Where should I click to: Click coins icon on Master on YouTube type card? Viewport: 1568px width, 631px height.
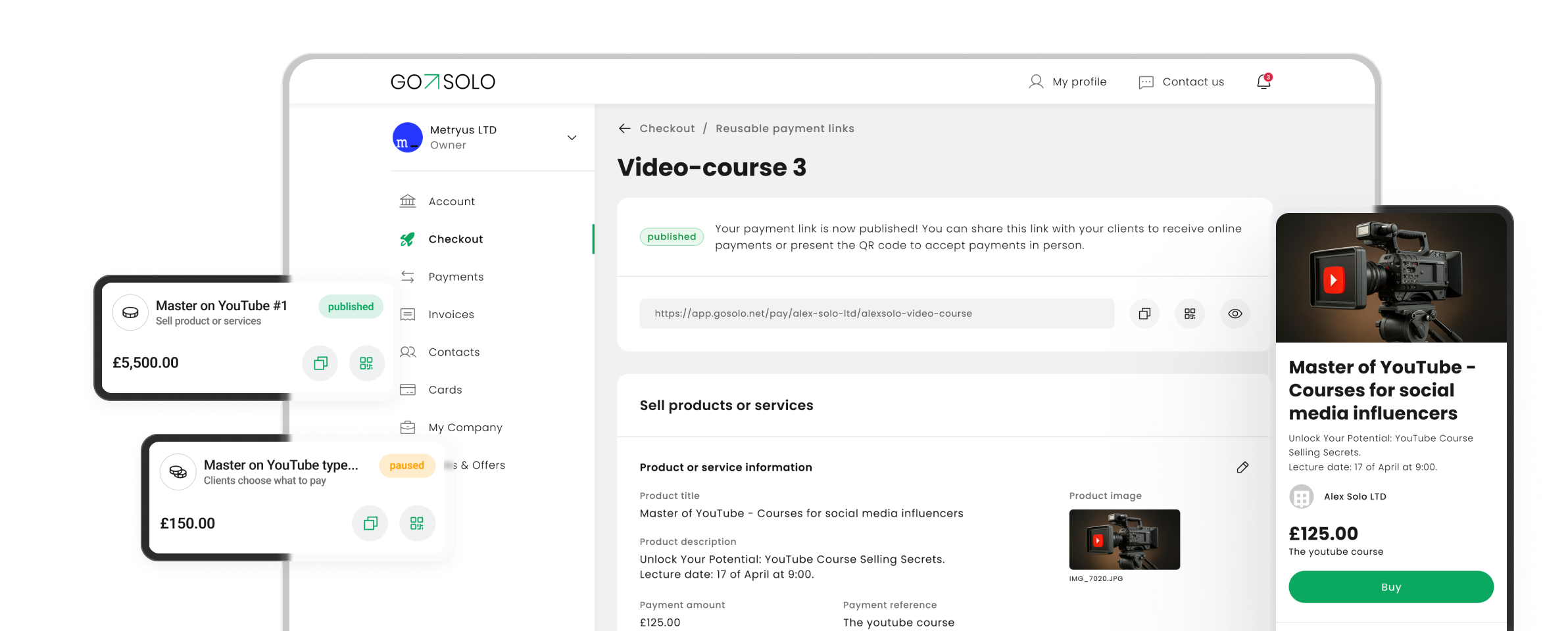click(x=178, y=471)
